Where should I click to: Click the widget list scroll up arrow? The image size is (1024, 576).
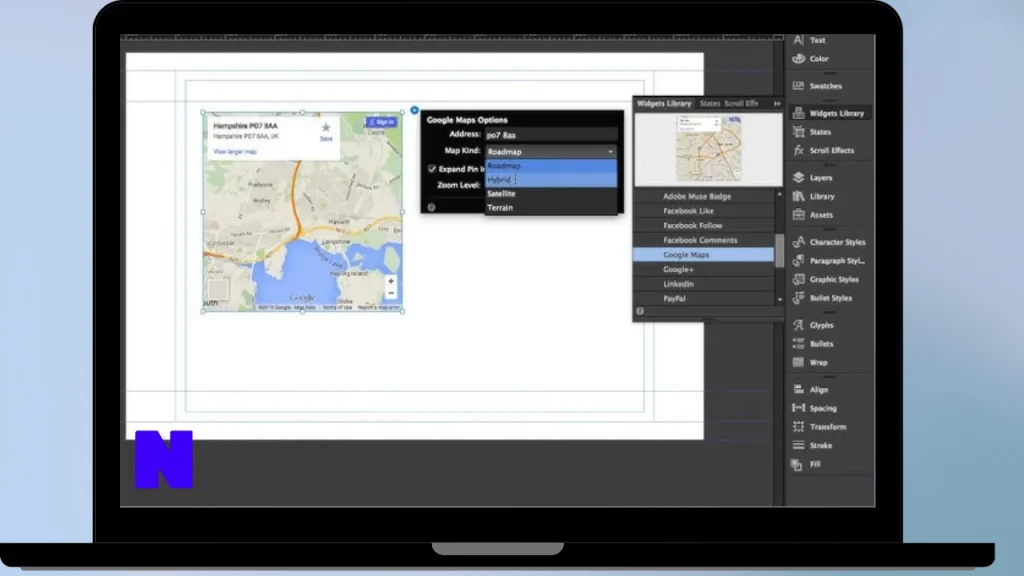pos(779,194)
